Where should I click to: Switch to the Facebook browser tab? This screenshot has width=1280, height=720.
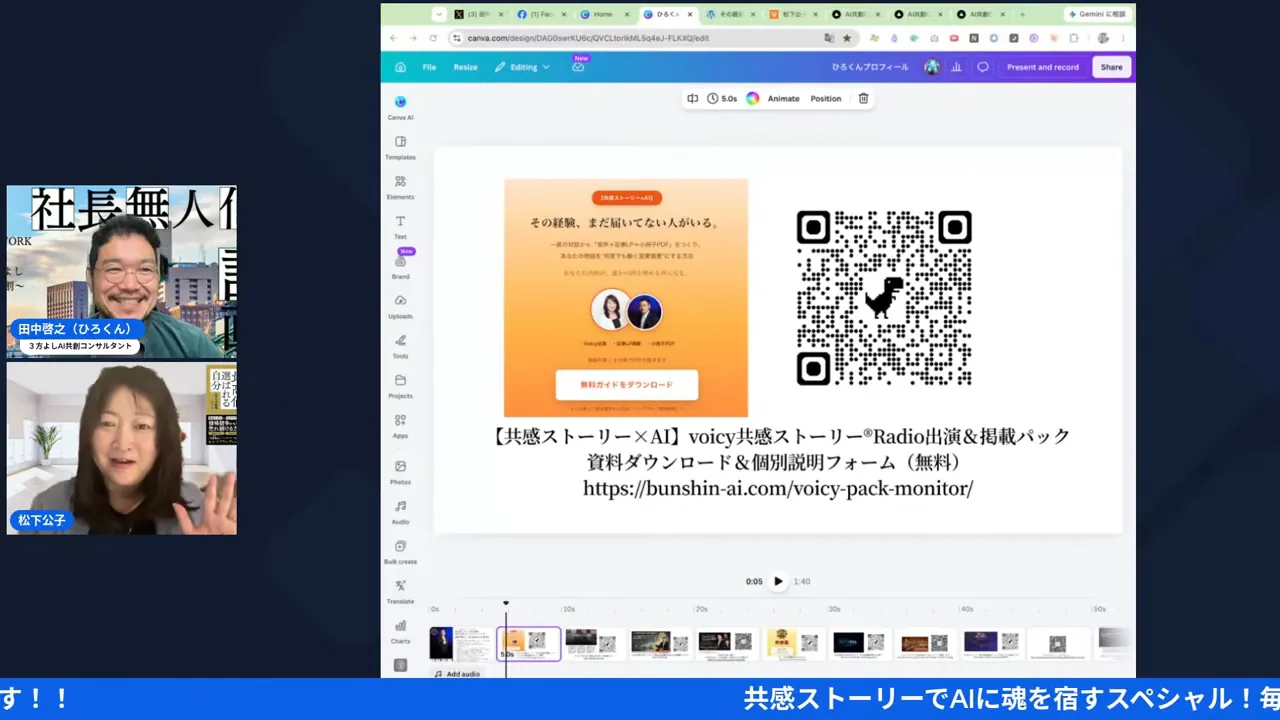click(x=541, y=14)
